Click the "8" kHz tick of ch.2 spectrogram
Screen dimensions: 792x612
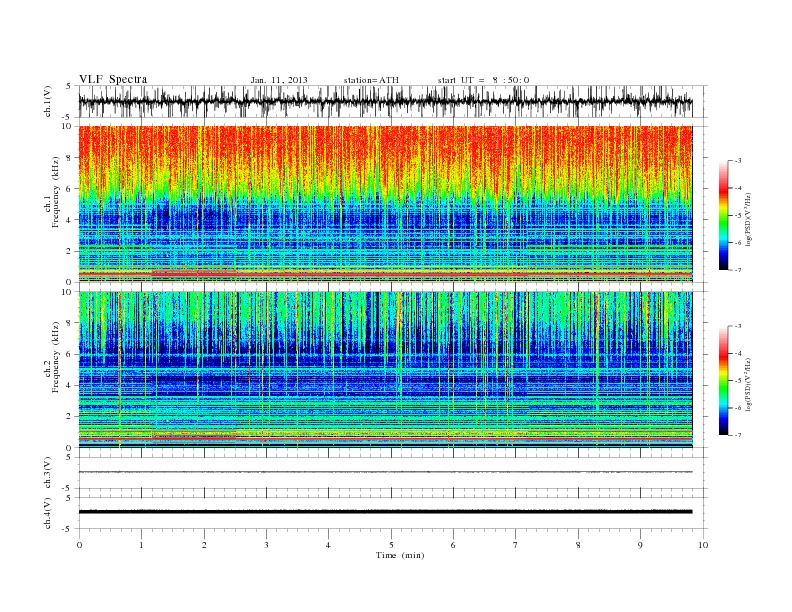(70, 323)
